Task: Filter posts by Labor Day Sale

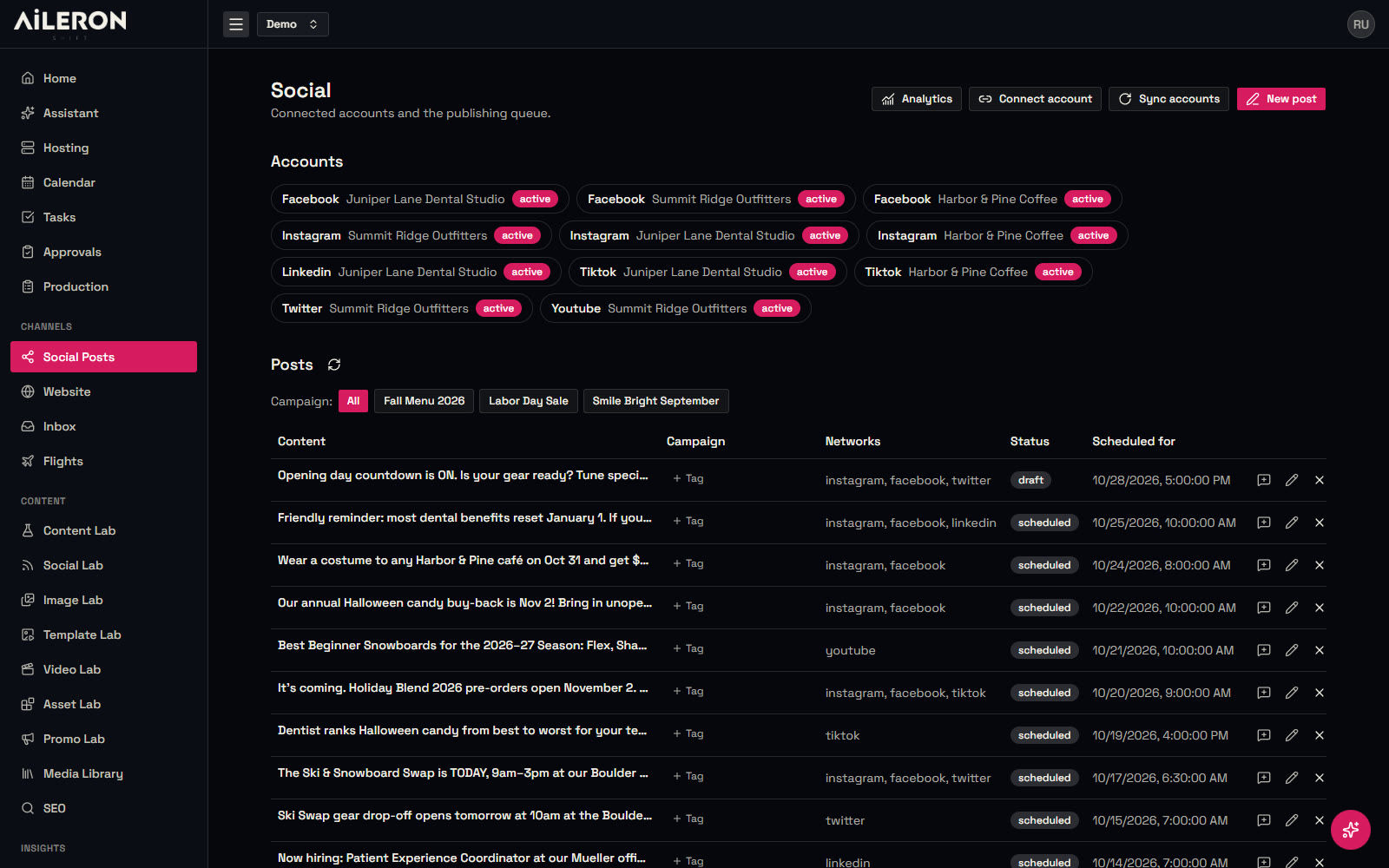Action: click(528, 401)
